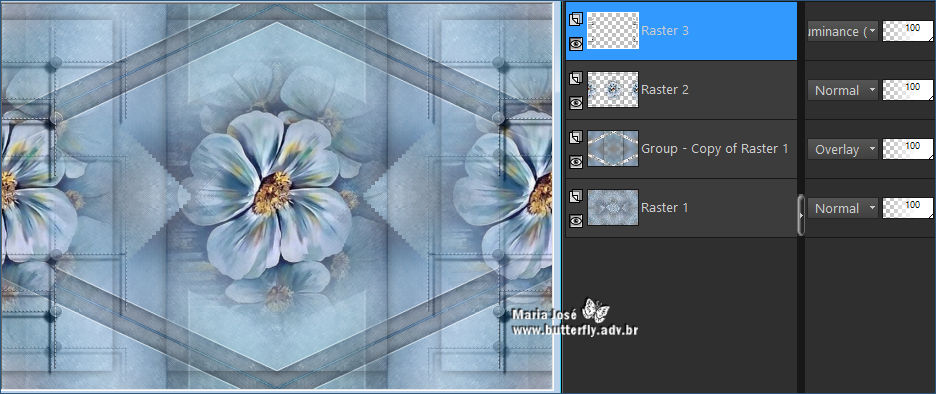Hide the Raster 3 layer

[575, 44]
